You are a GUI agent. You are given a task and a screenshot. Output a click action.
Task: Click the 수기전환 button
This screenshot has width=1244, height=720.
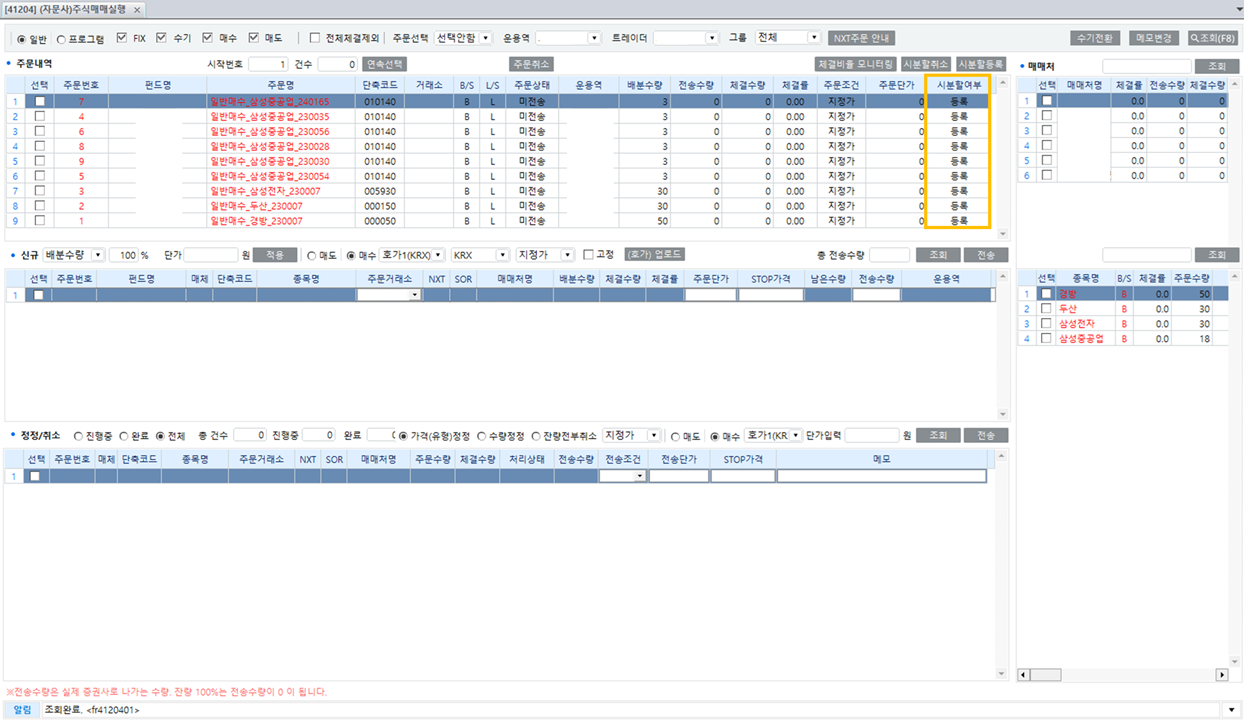[1095, 38]
